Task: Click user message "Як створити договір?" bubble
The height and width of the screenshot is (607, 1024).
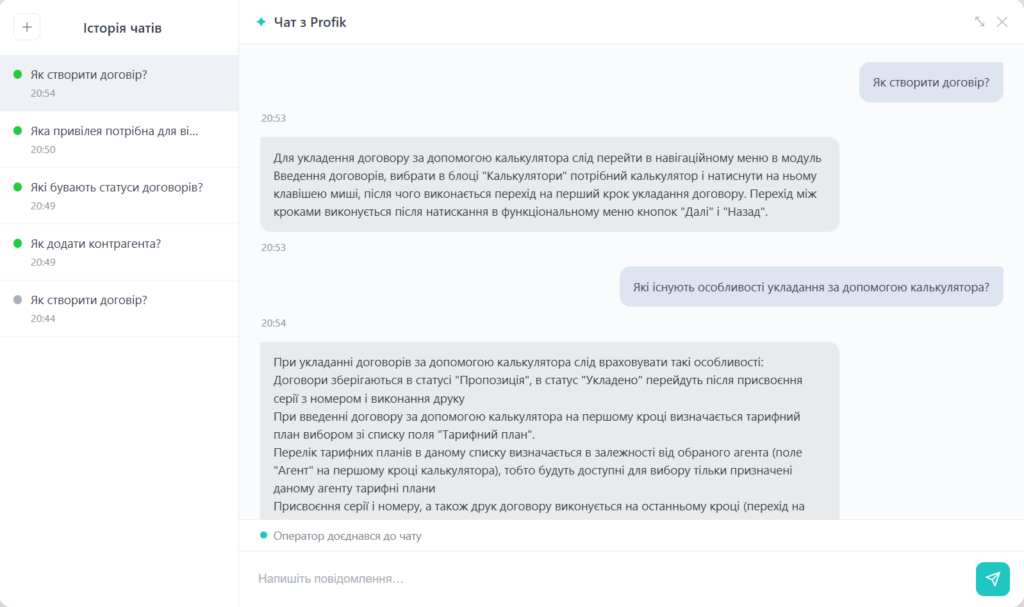Action: (x=931, y=82)
